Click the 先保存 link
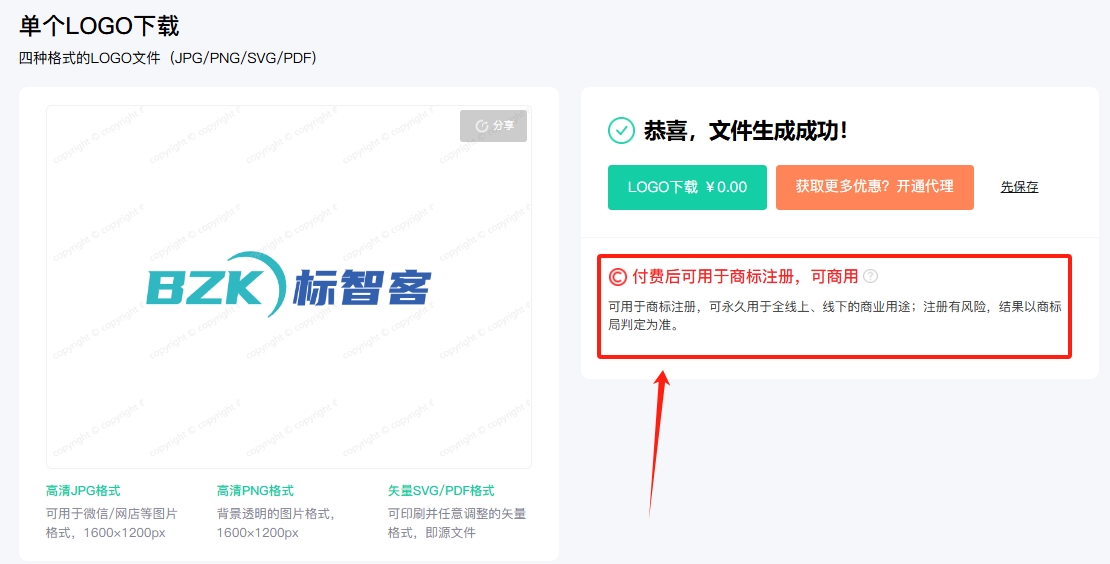 point(1019,187)
